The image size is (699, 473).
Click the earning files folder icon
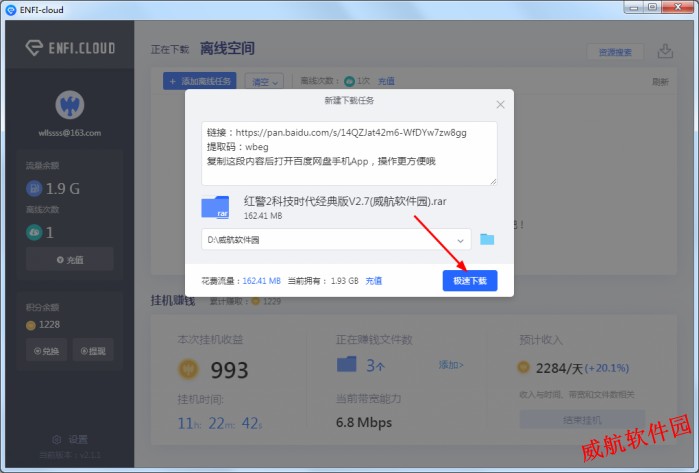pyautogui.click(x=346, y=364)
